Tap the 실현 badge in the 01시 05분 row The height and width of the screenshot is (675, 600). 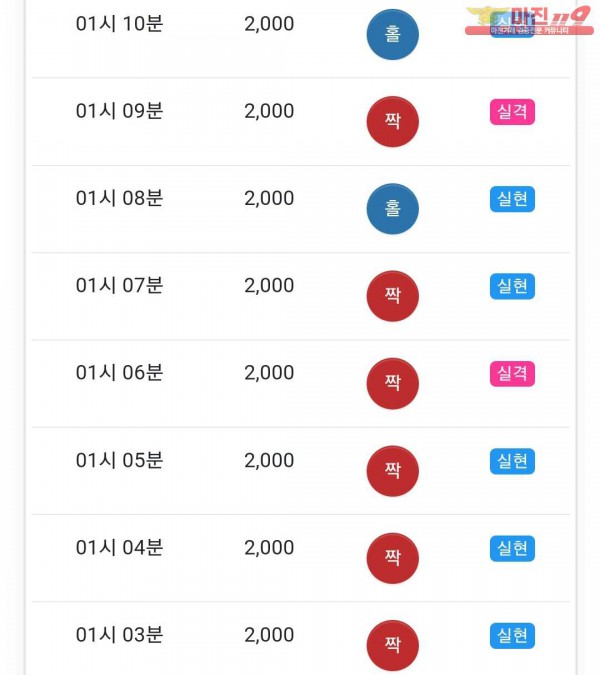click(x=512, y=461)
